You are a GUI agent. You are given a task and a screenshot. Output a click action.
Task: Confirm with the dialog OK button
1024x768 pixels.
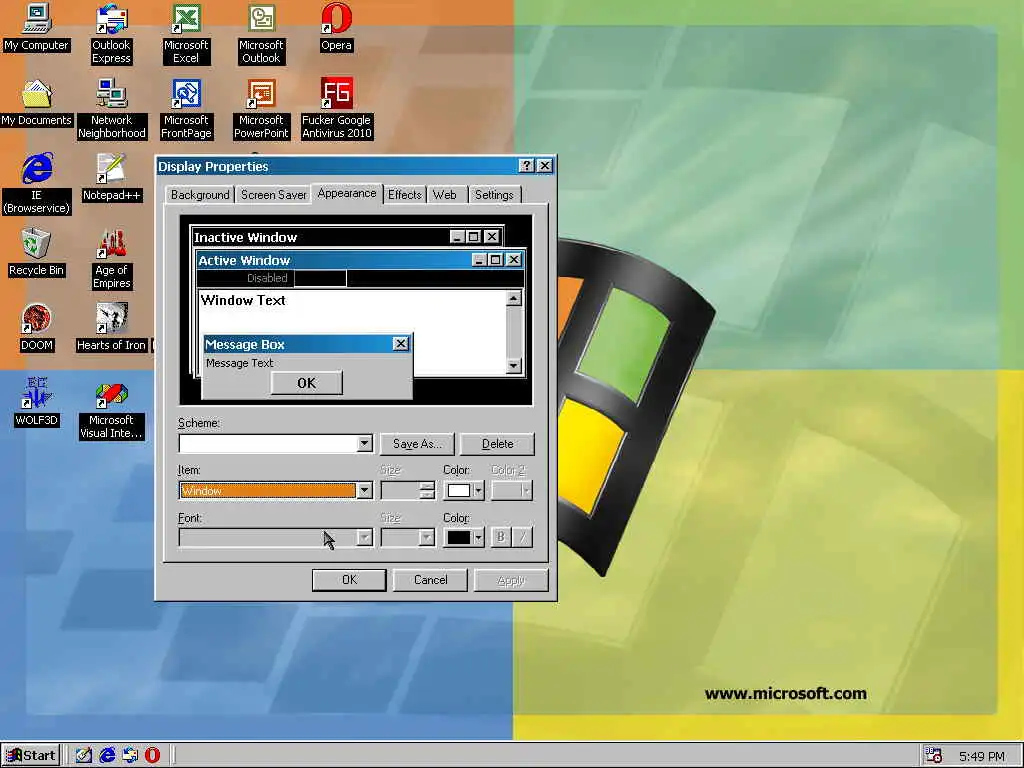click(349, 580)
